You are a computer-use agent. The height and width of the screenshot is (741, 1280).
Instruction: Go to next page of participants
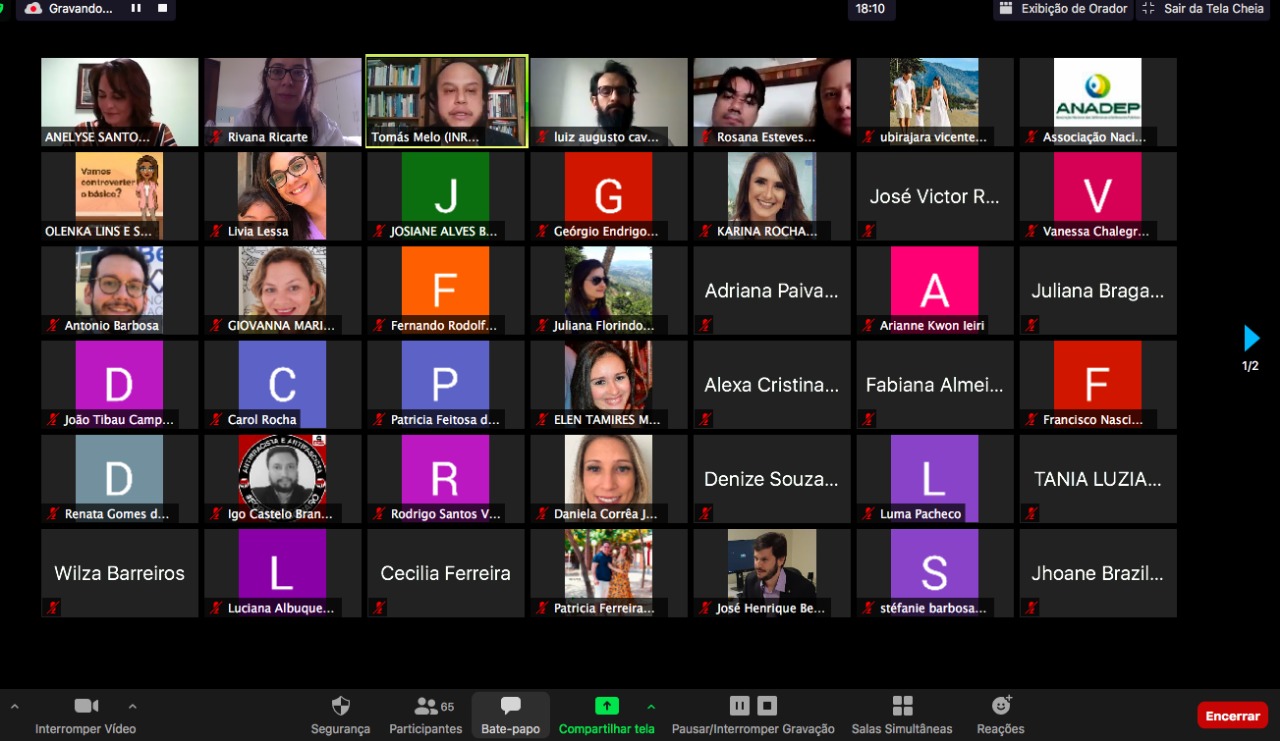(1251, 338)
